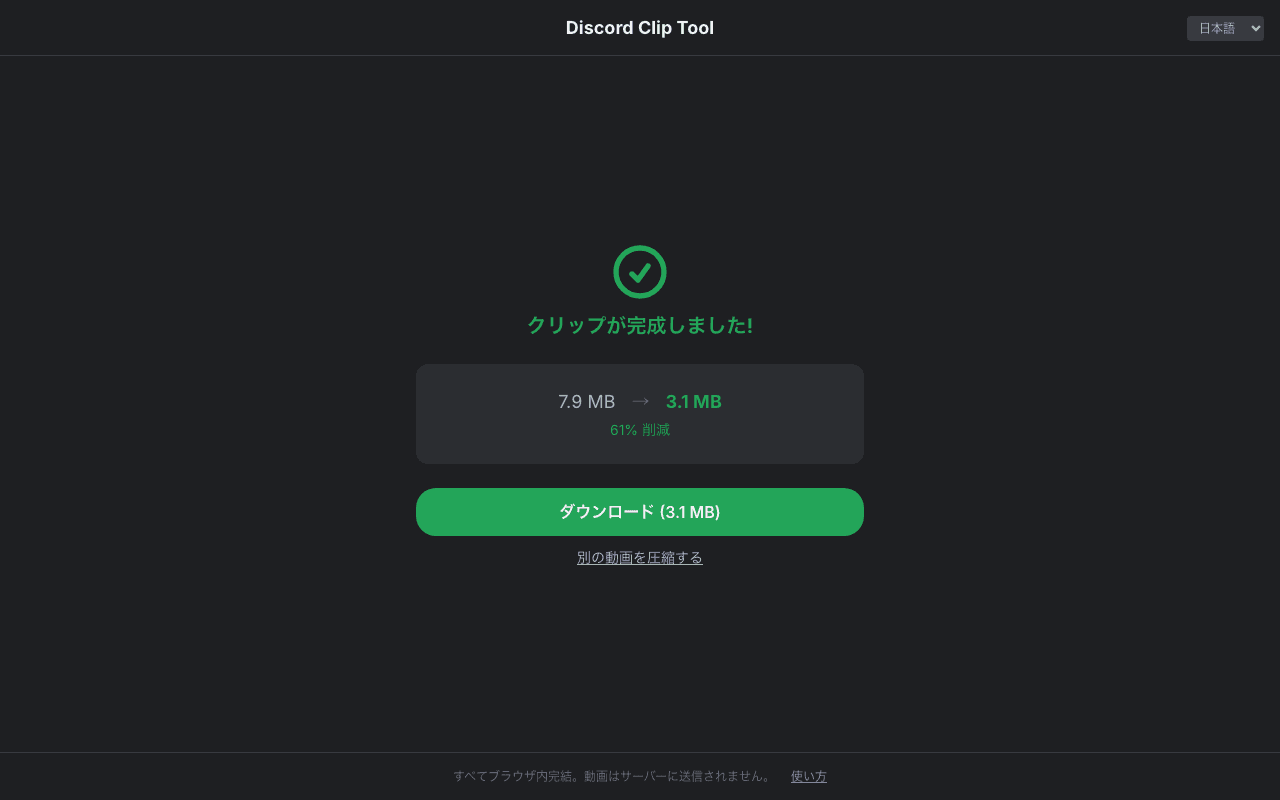Viewport: 1280px width, 800px height.
Task: Click the original 7.9 MB size
Action: (x=586, y=402)
